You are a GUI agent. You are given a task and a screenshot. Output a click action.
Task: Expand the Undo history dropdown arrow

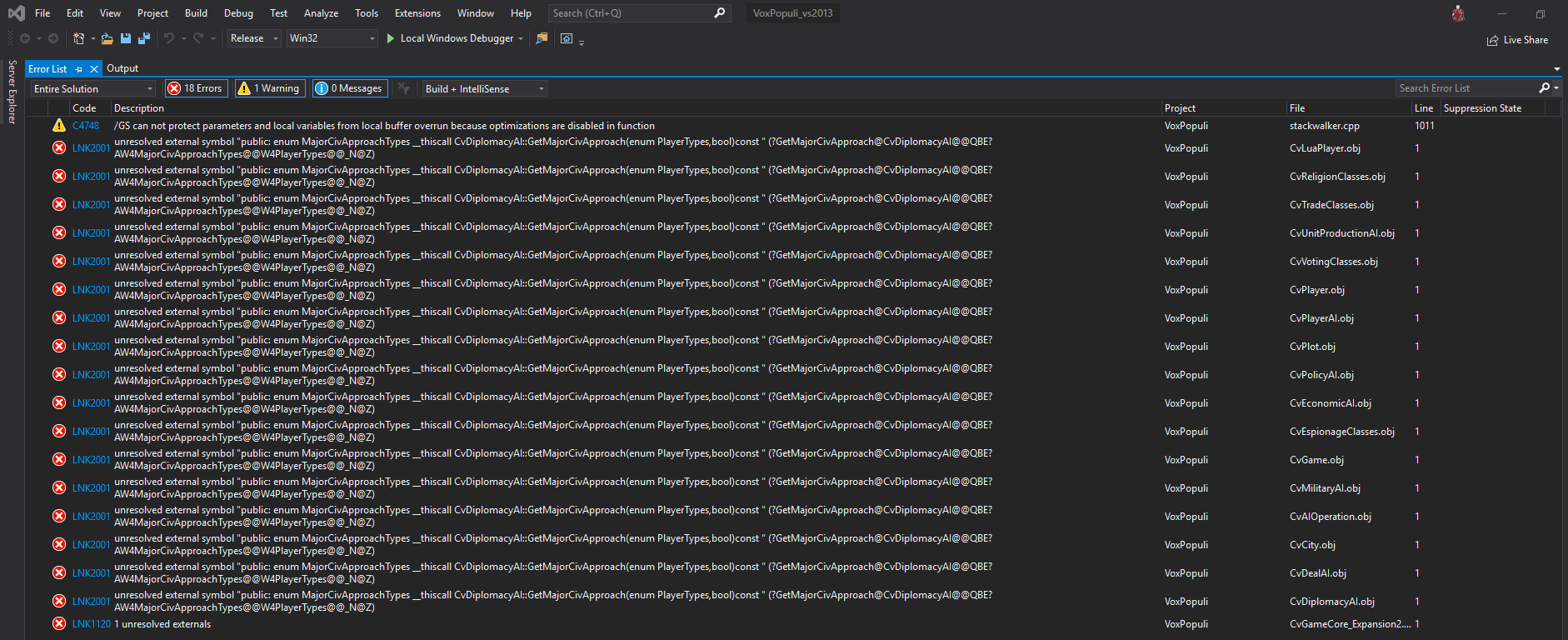183,38
